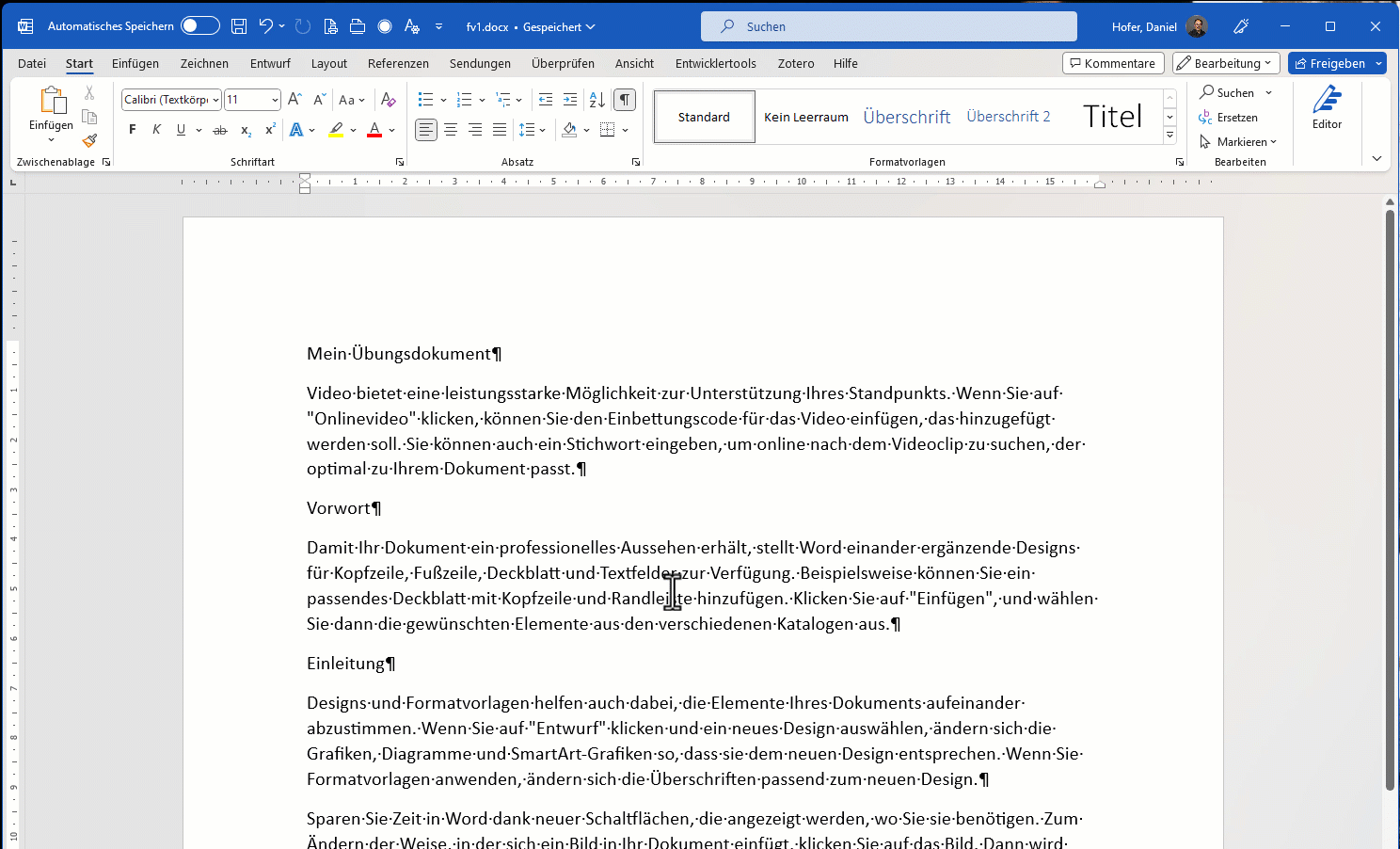Click the Save icon in title bar
The image size is (1400, 849).
click(x=239, y=26)
